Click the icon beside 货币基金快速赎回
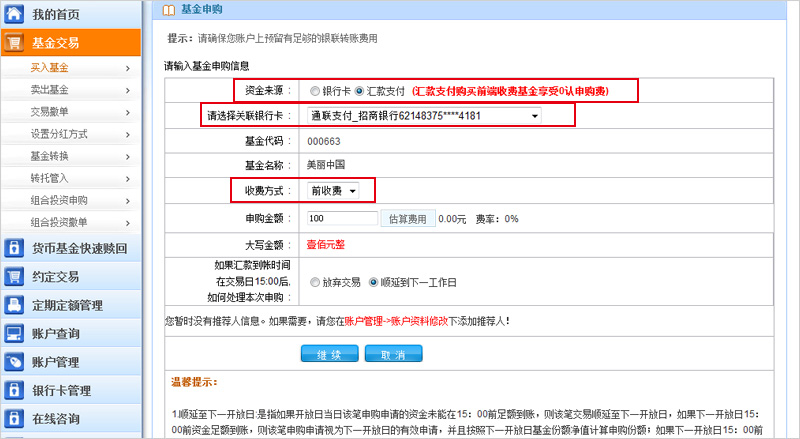 (x=15, y=248)
